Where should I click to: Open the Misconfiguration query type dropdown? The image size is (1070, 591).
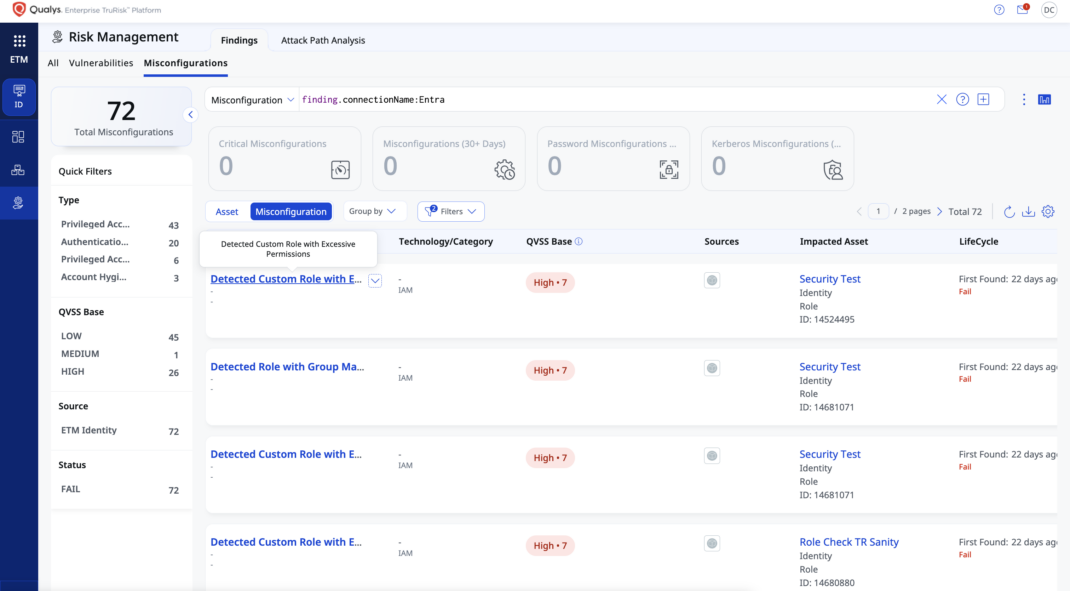click(x=252, y=100)
